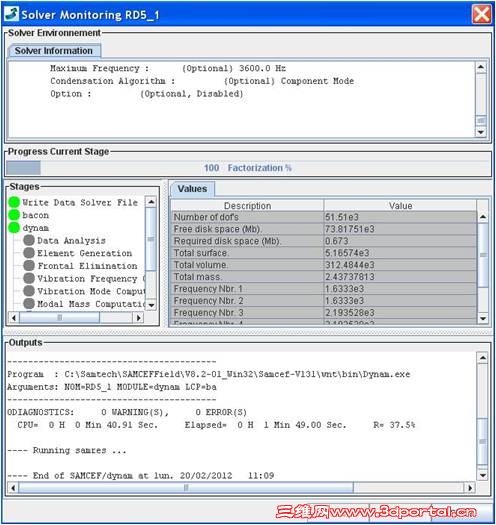Screen dimensions: 496x525
Task: Select the Total surface row
Action: 324,253
